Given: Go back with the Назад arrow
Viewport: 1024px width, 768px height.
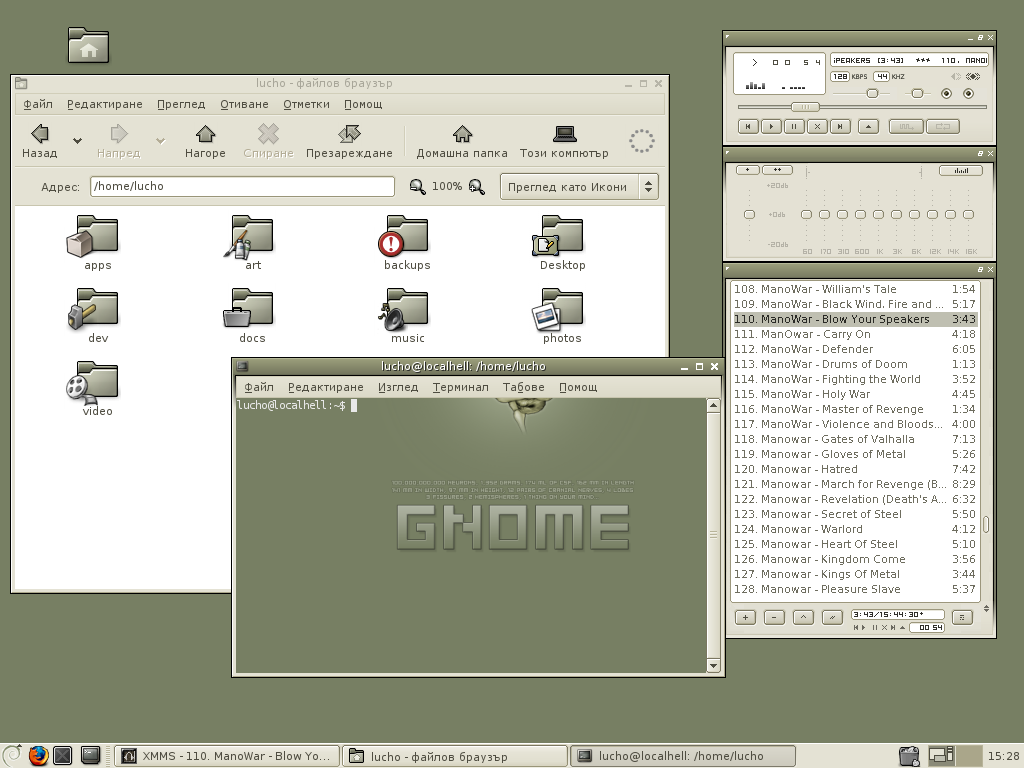Looking at the screenshot, I should point(39,141).
